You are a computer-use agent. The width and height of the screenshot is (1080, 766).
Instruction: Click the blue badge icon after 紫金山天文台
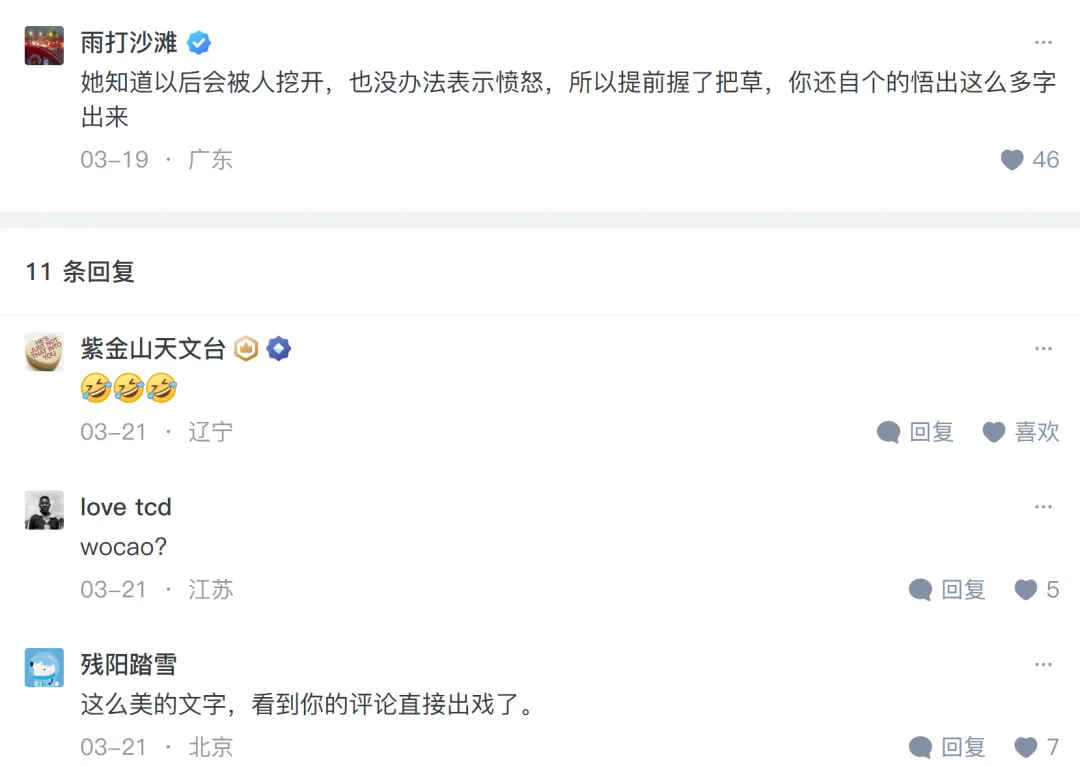click(x=279, y=349)
